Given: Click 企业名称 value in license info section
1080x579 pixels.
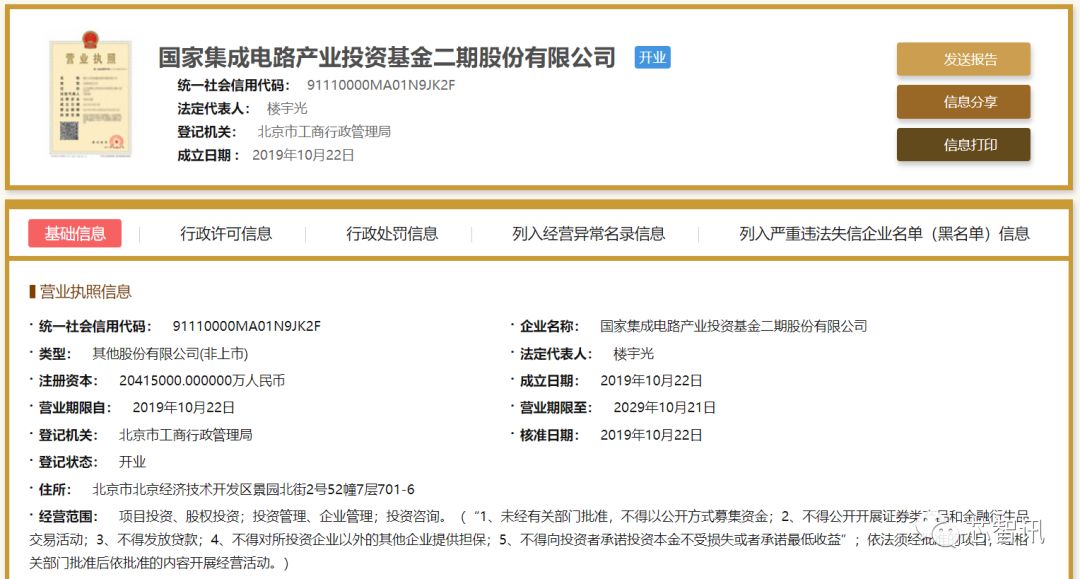Looking at the screenshot, I should 734,326.
